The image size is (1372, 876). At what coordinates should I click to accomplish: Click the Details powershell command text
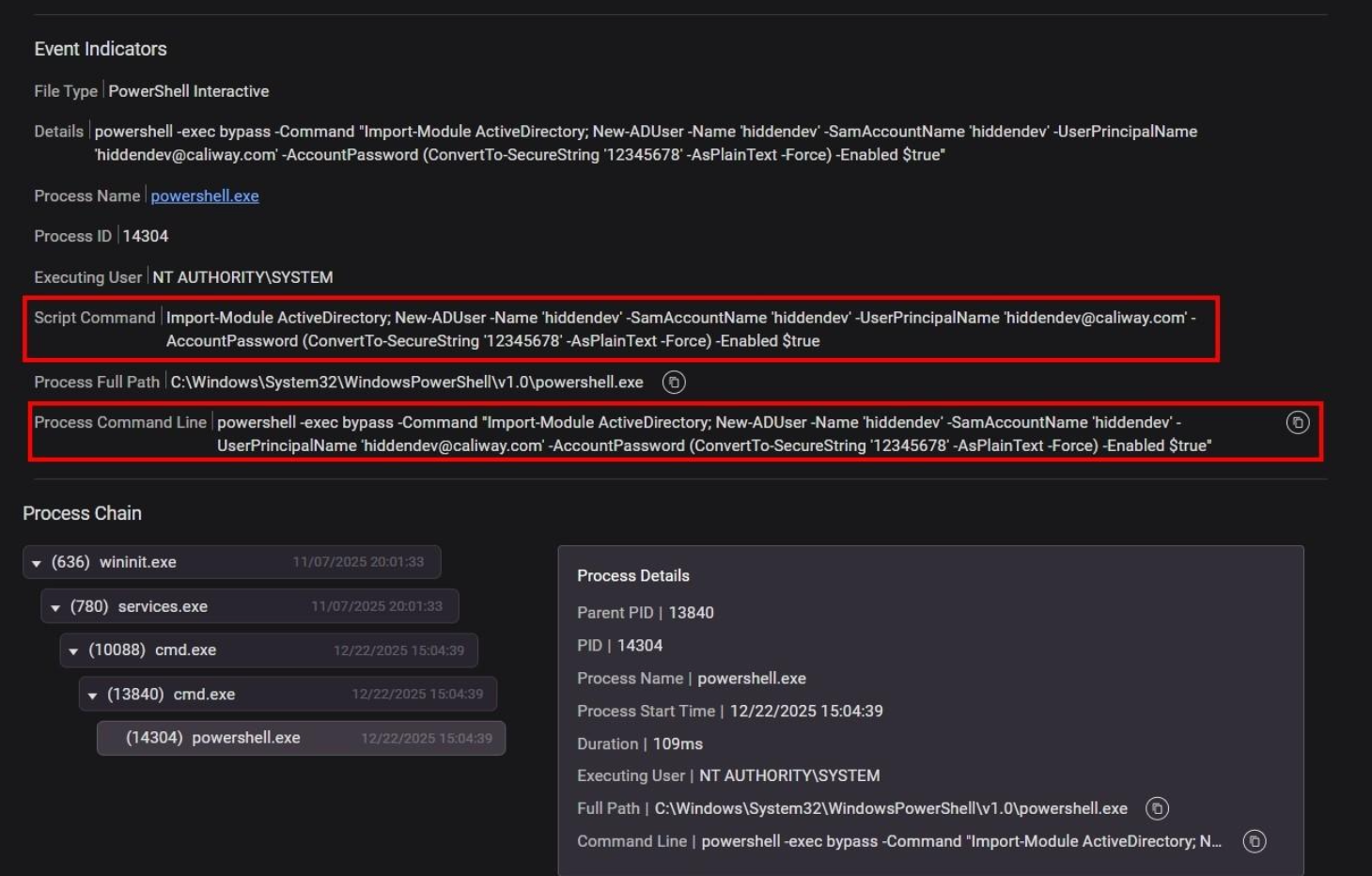(x=645, y=143)
